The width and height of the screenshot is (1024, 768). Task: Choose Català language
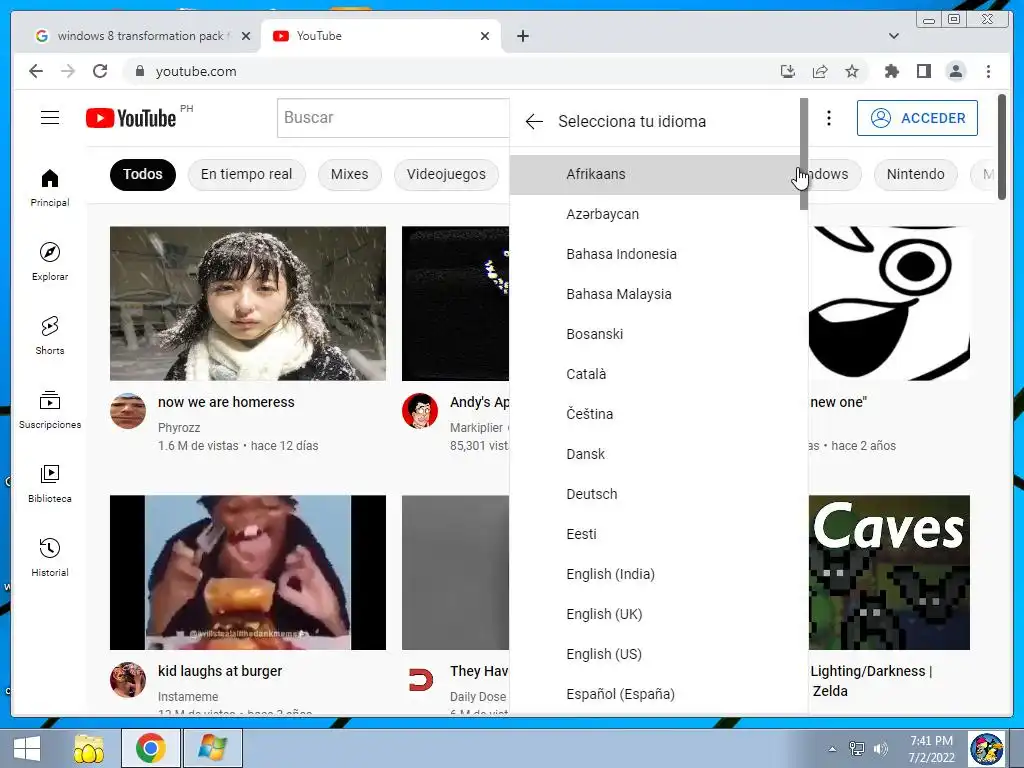pyautogui.click(x=654, y=374)
